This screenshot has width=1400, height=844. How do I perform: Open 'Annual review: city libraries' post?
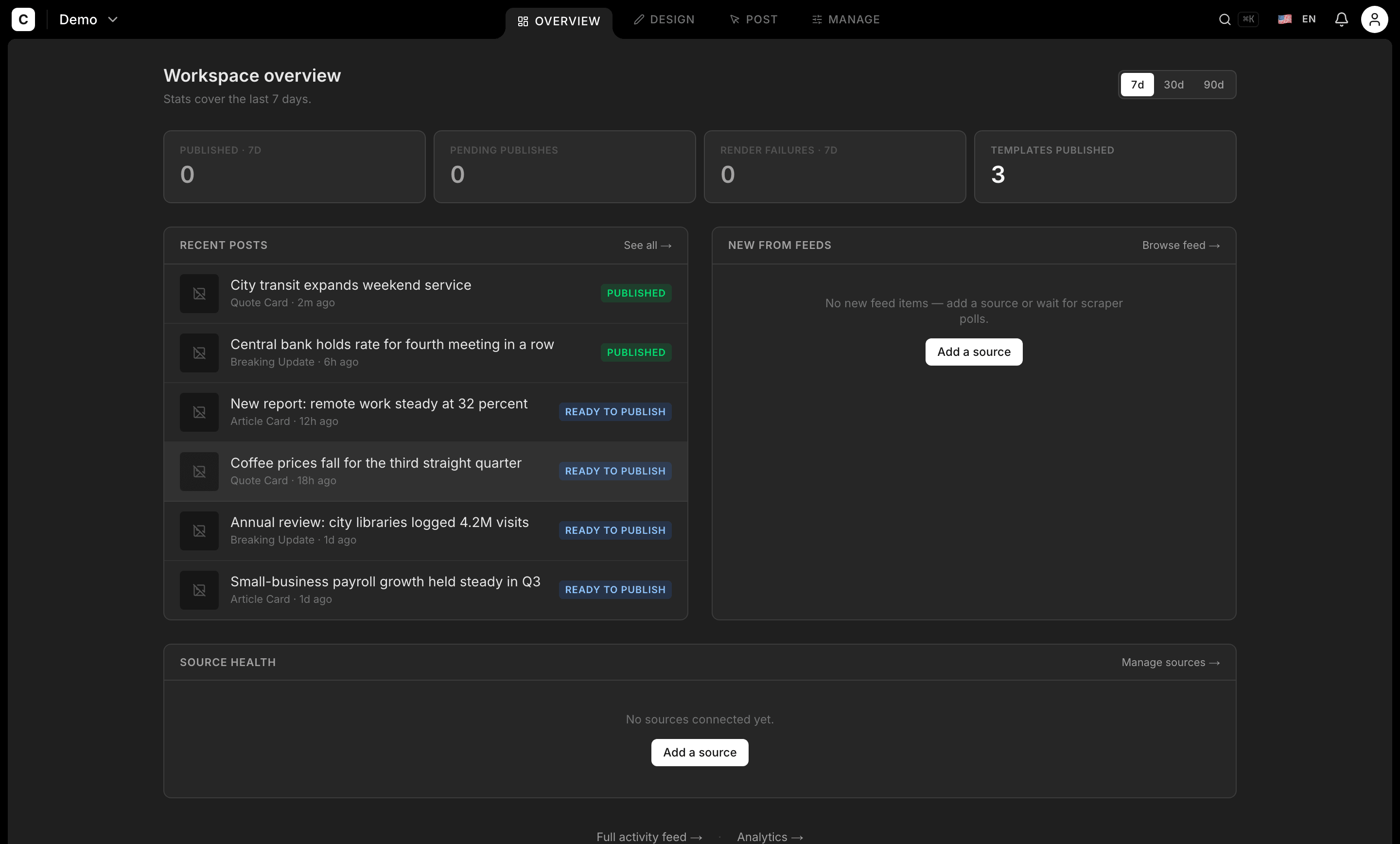[x=425, y=531]
